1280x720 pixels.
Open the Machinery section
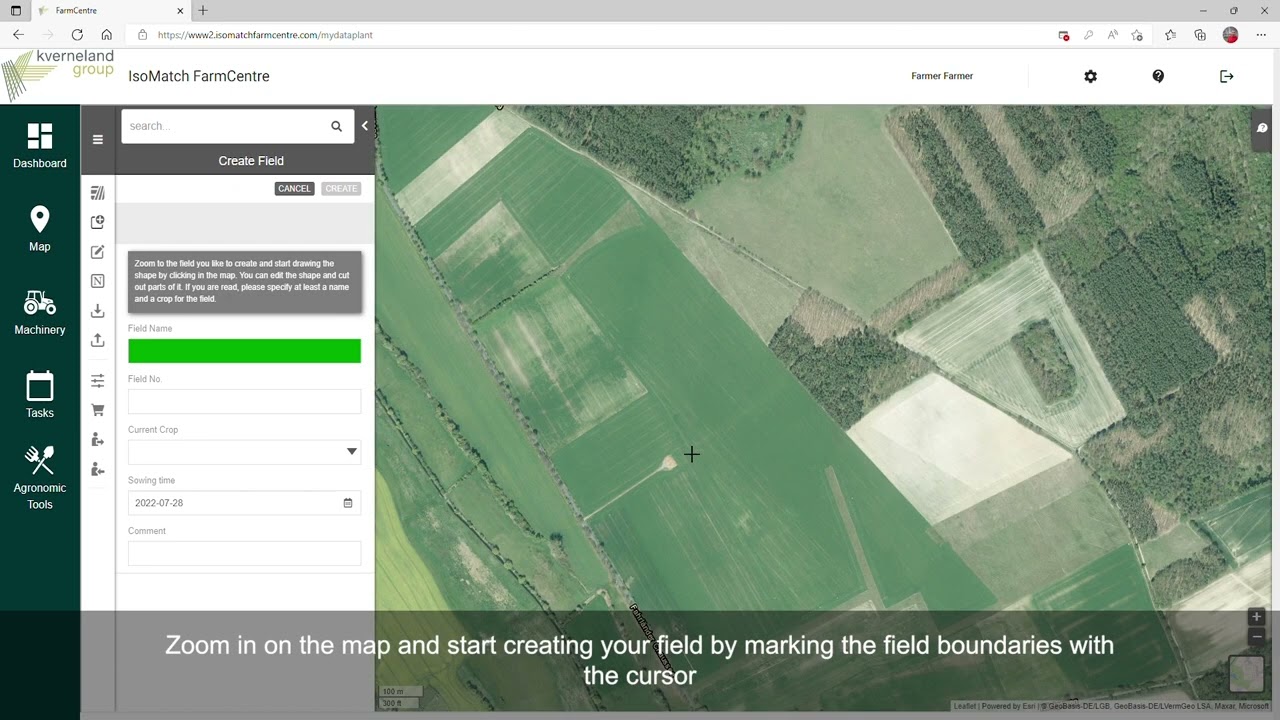coord(40,312)
